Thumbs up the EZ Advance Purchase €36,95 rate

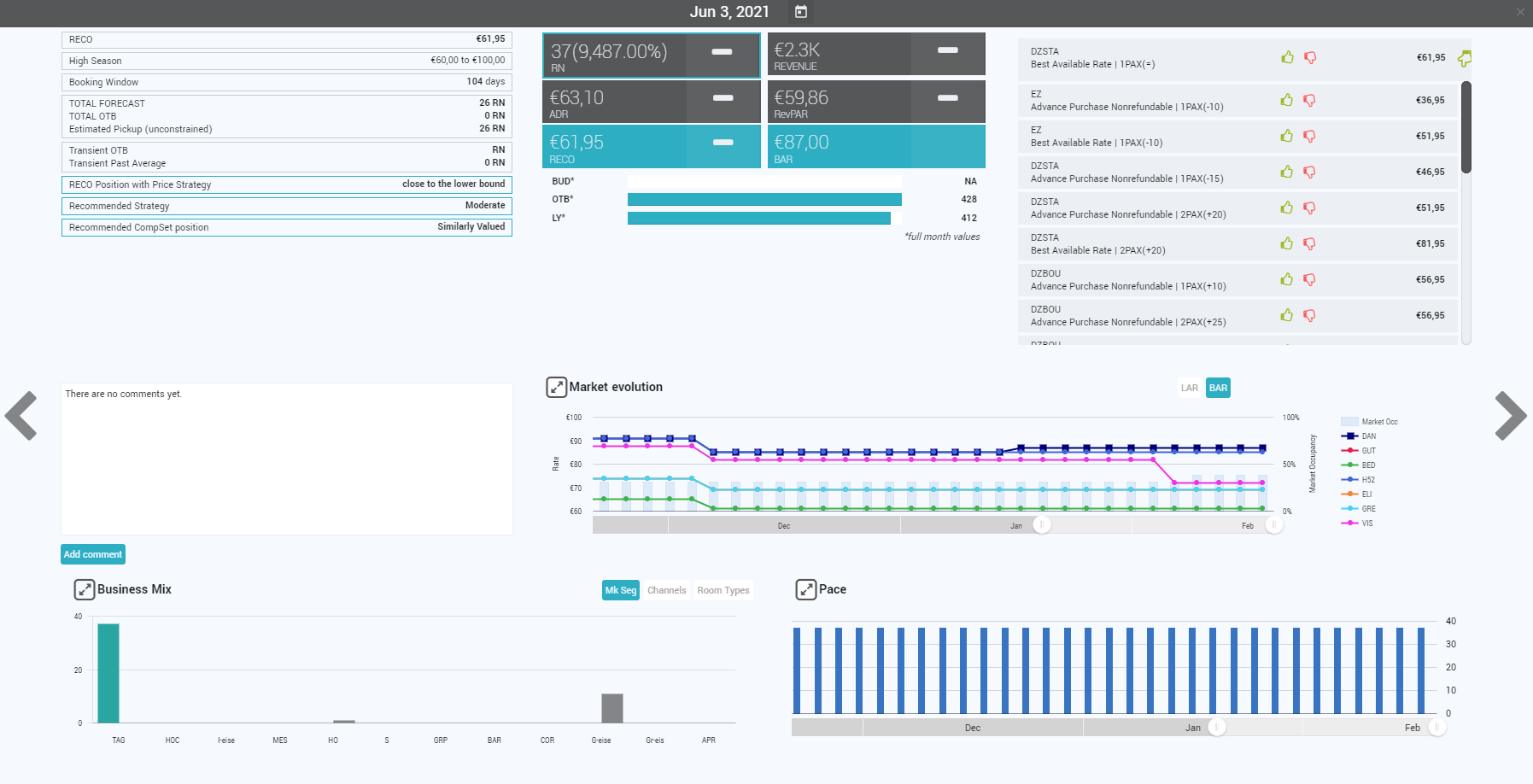1286,101
